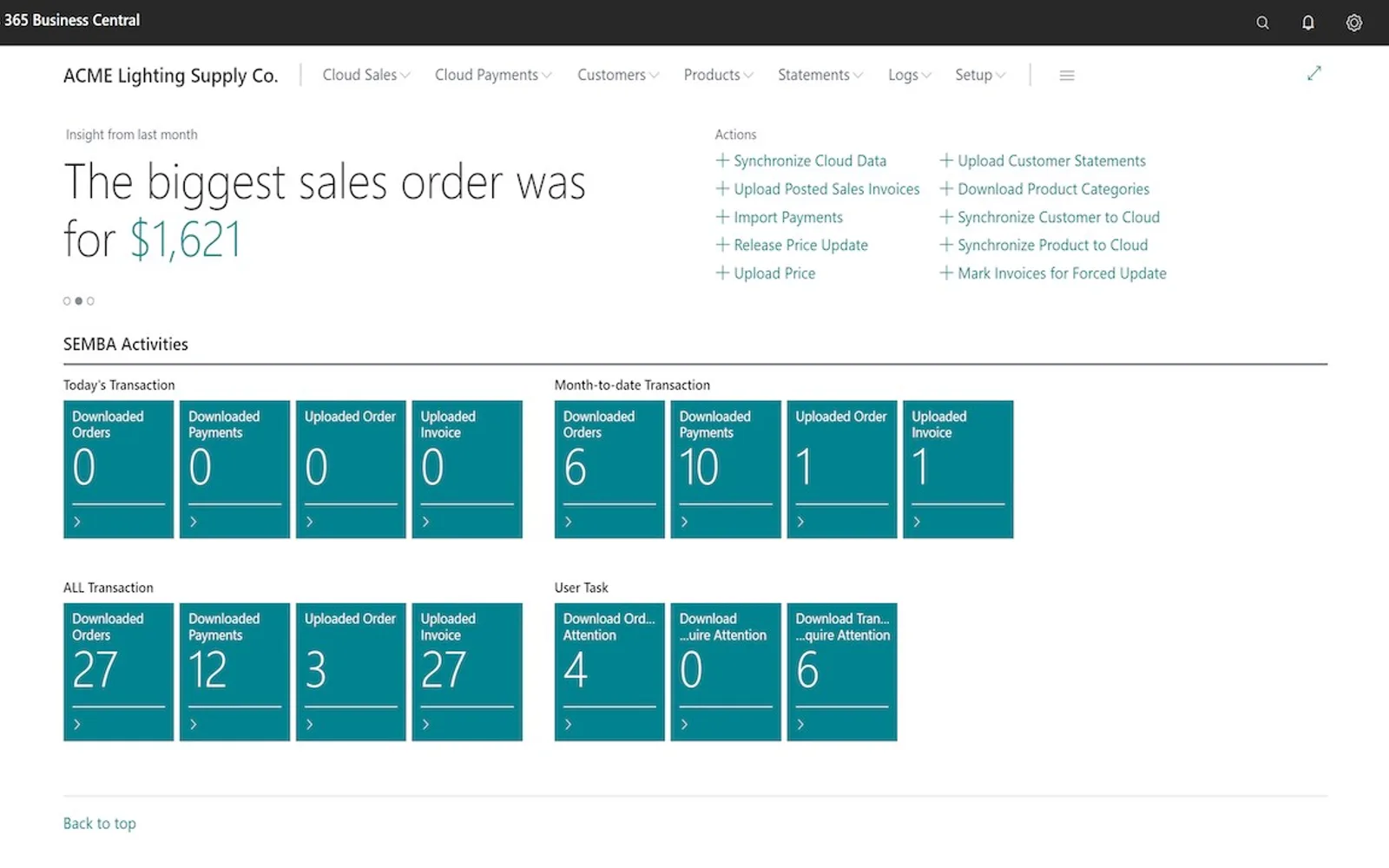This screenshot has width=1389, height=868.
Task: Select the third insight carousel dot
Action: (x=90, y=301)
